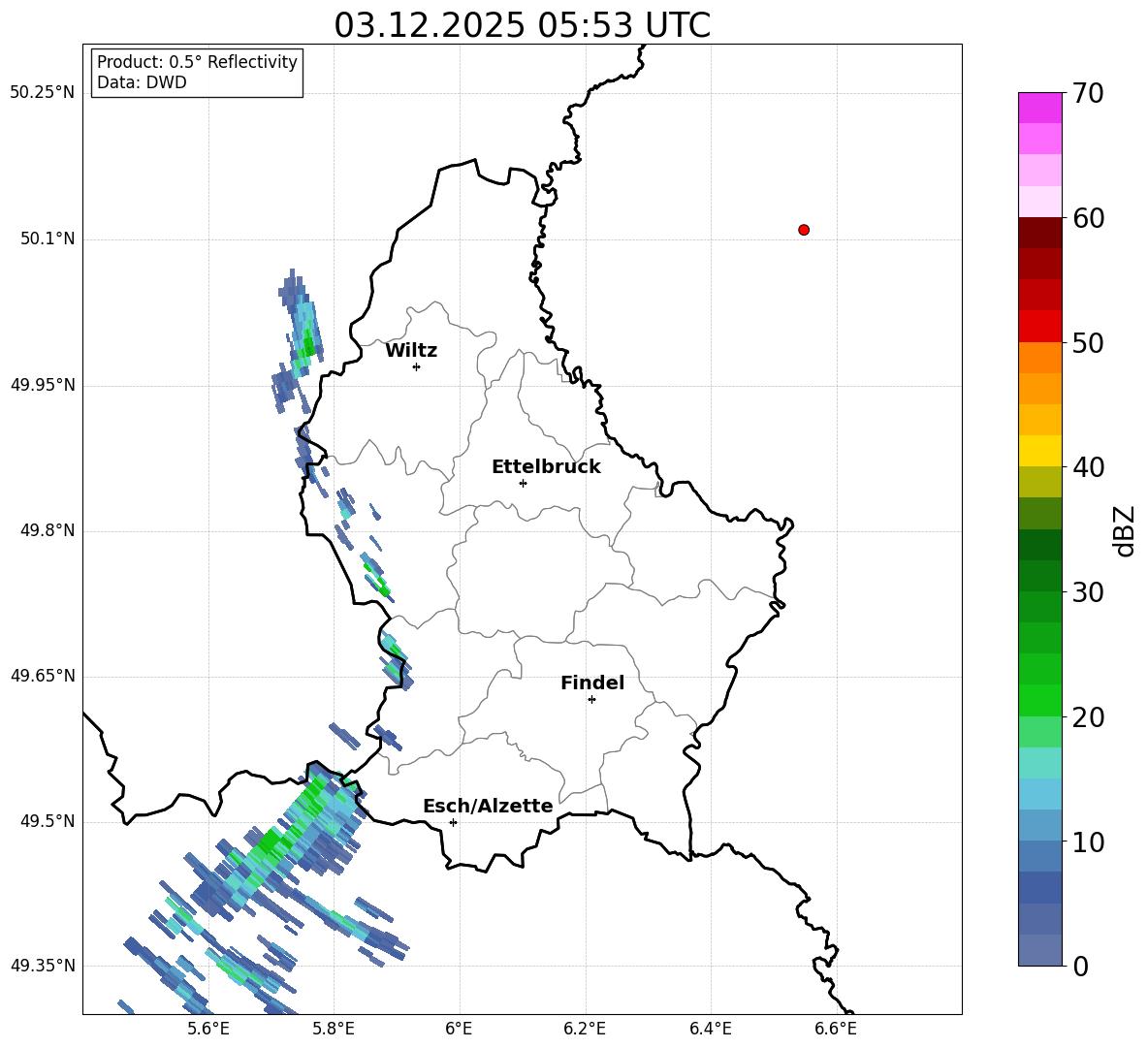Screen dimensions: 1148x1048
Task: Click the magenta top segment of the colorbar
Action: click(x=1039, y=108)
